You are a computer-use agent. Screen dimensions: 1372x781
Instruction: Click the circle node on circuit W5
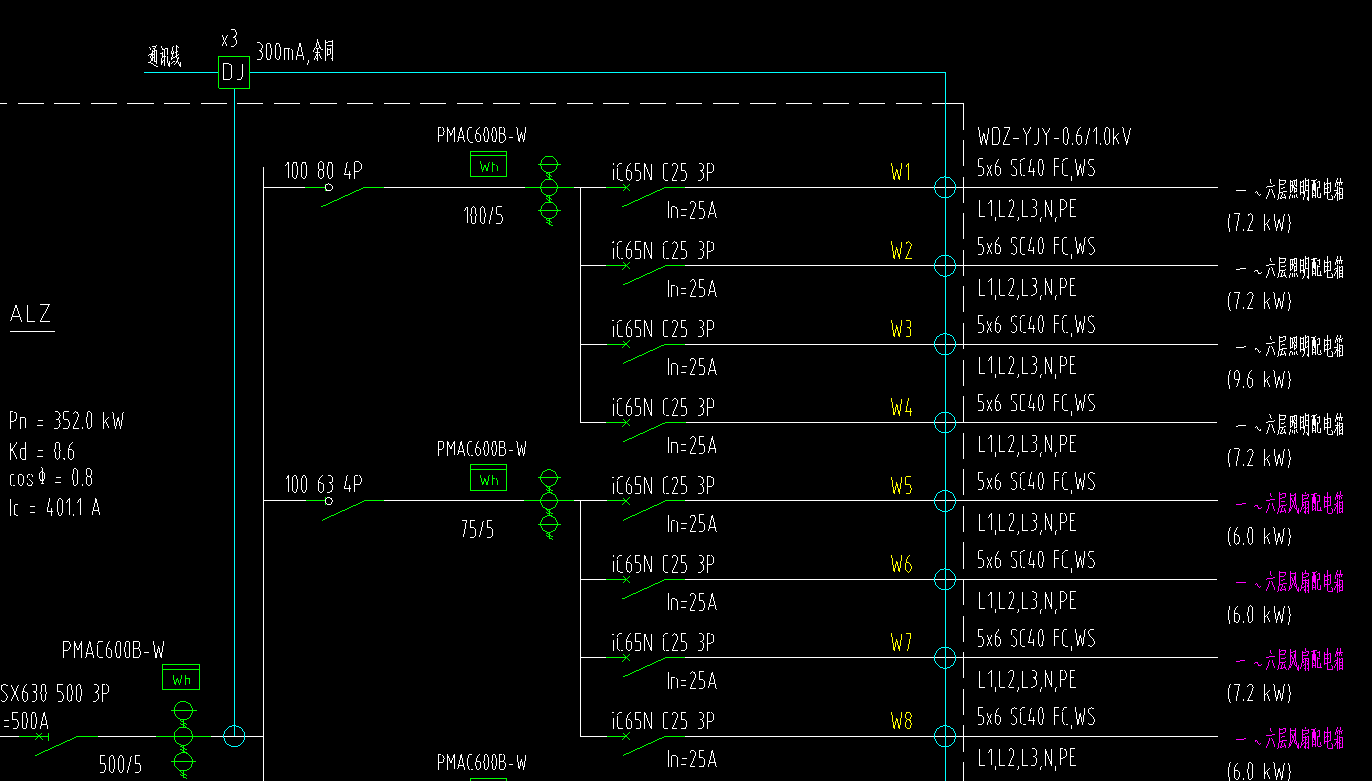click(944, 500)
